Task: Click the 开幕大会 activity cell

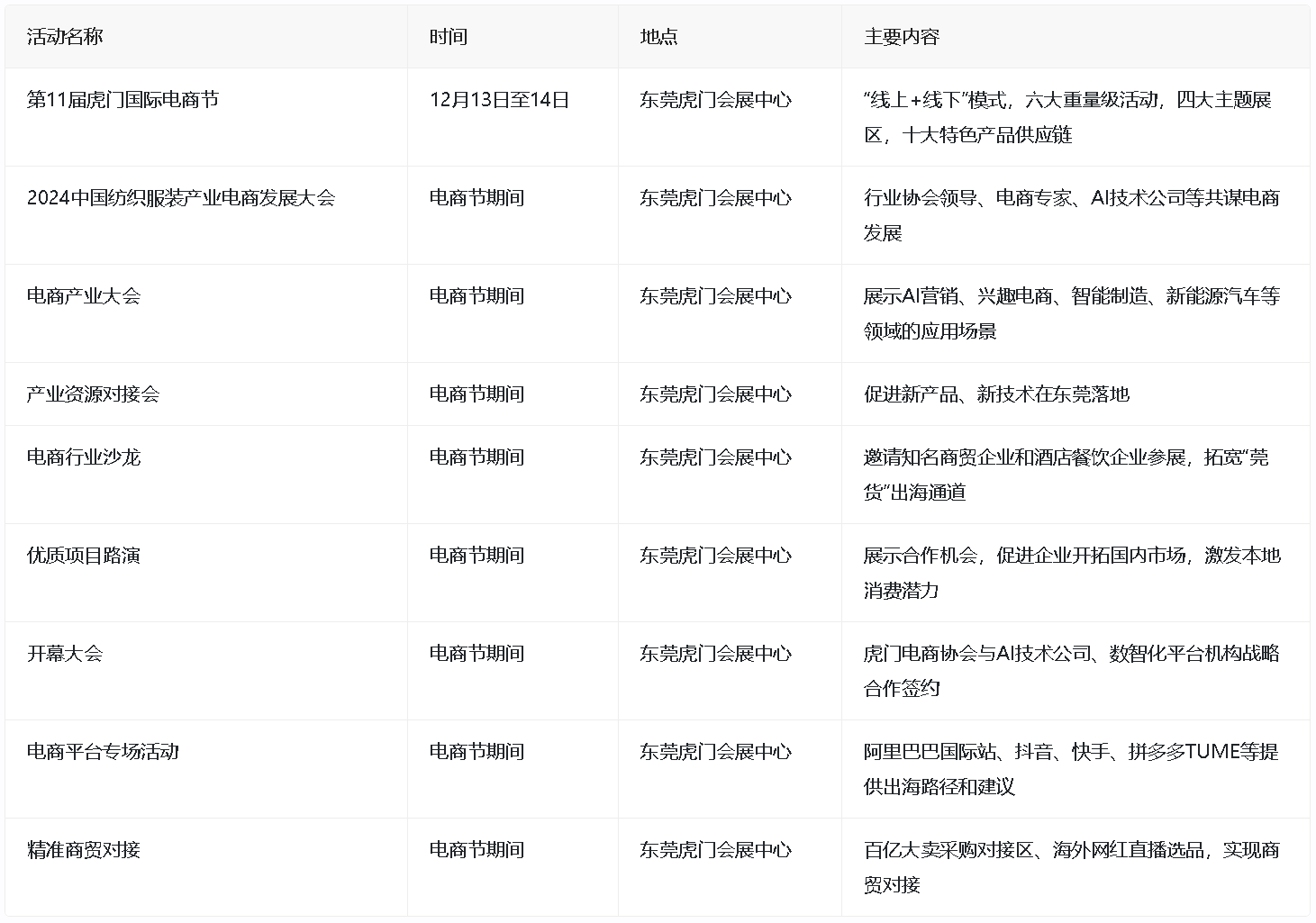Action: 65,654
